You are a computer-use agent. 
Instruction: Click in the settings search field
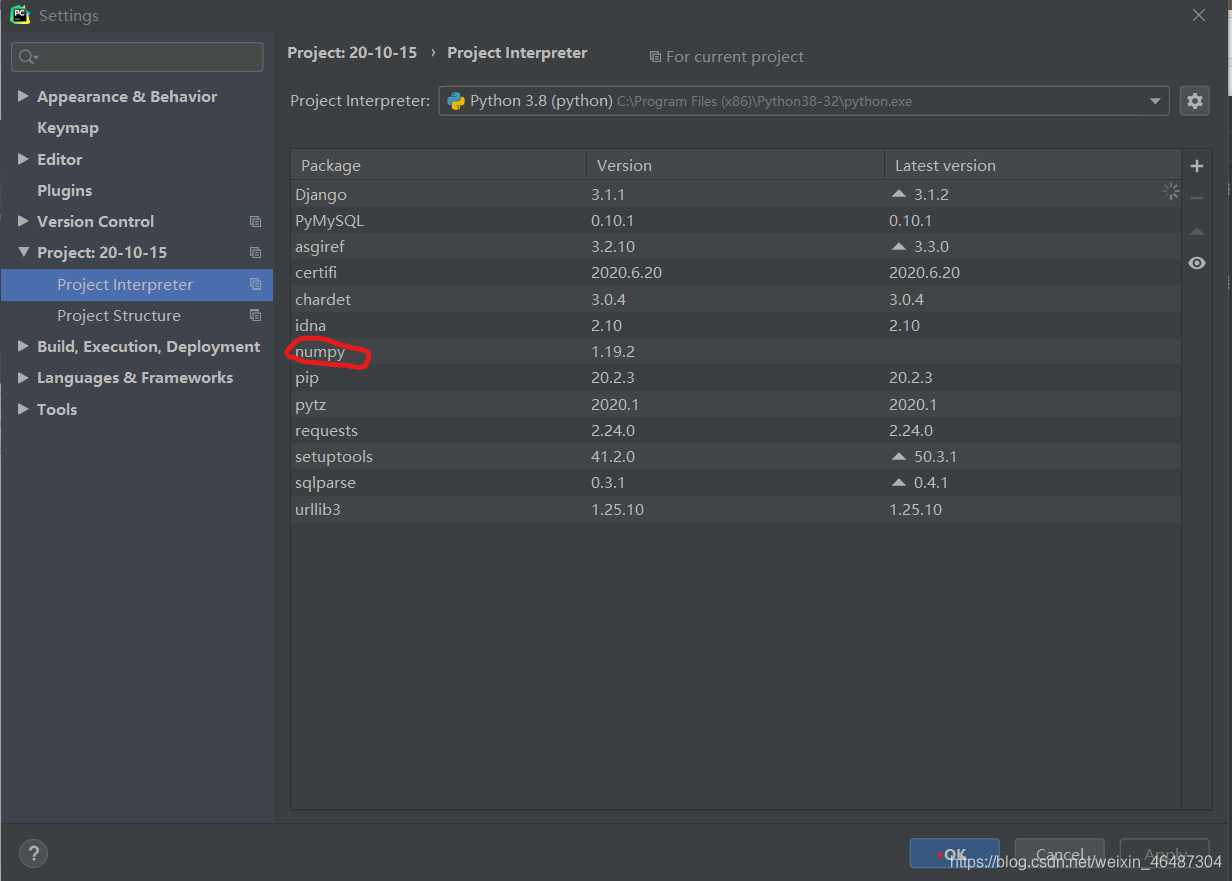pyautogui.click(x=137, y=57)
